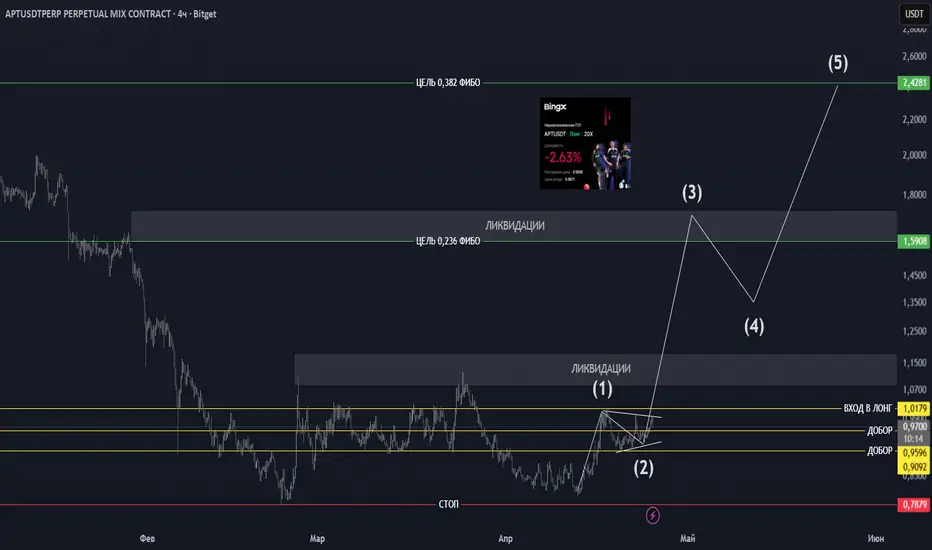The image size is (932, 550).
Task: Click the Июн date on time axis
Action: point(876,539)
